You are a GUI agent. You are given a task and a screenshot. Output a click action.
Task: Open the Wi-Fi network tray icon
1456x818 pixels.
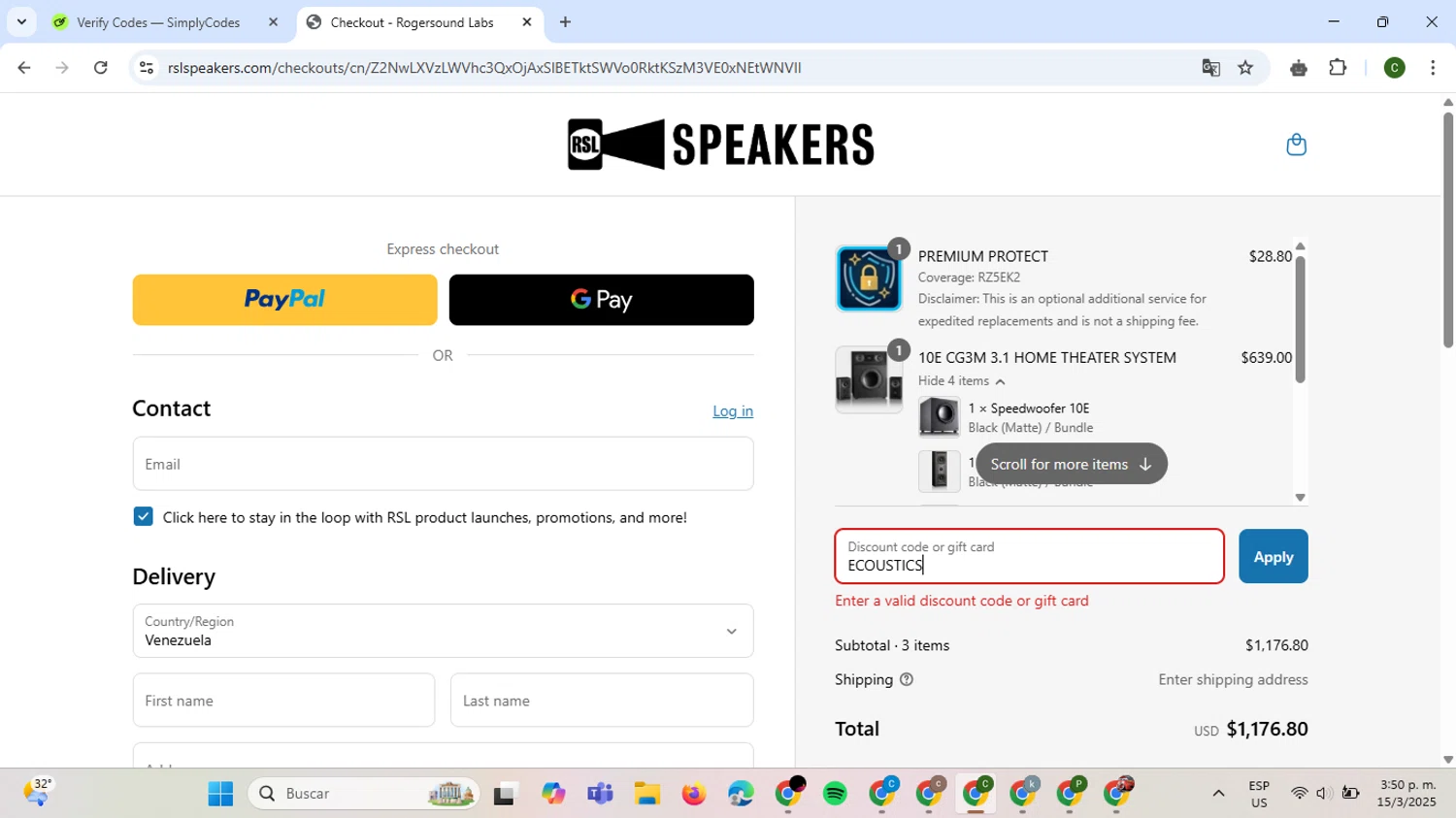(x=1299, y=794)
